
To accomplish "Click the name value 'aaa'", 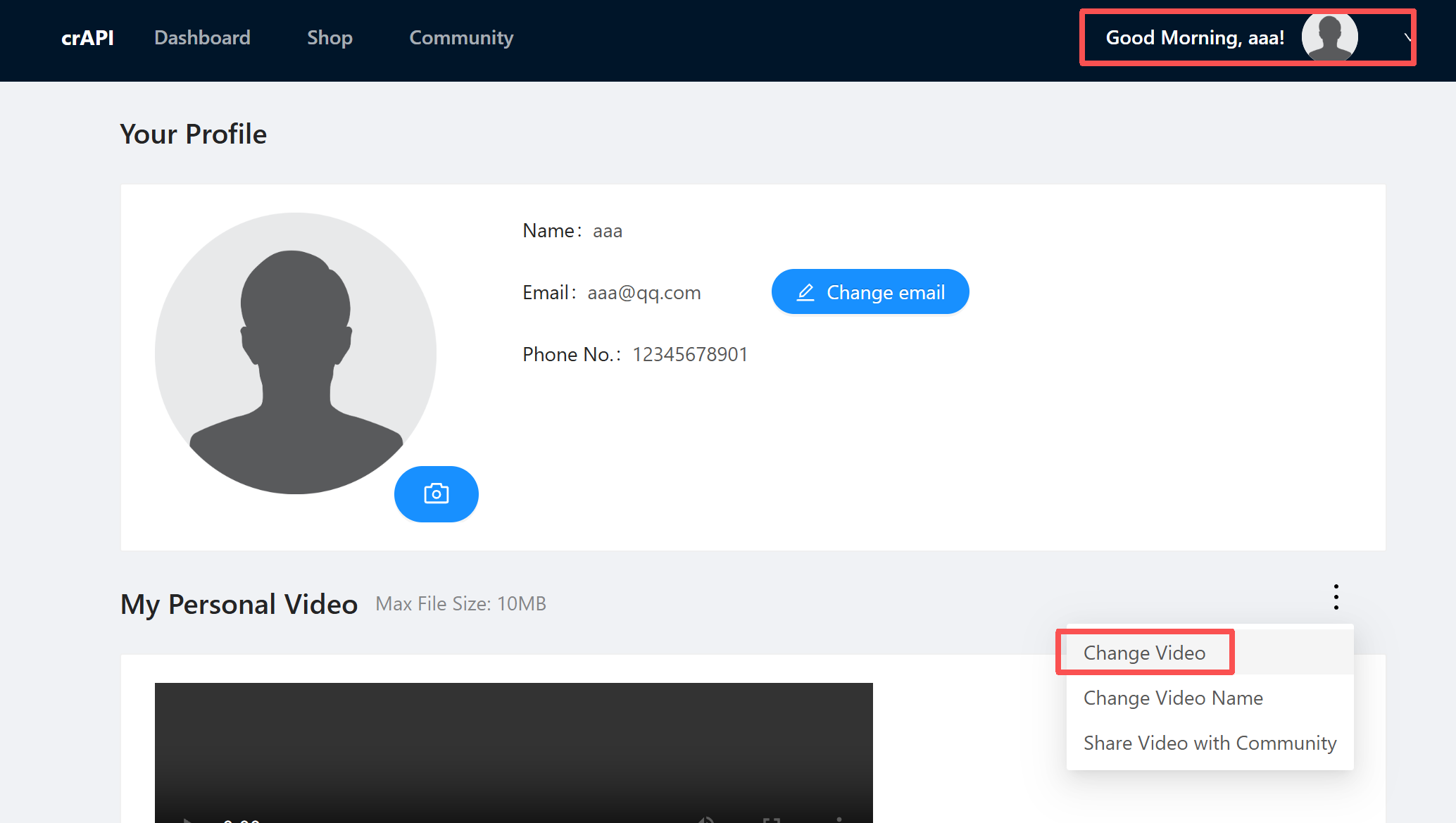I will click(x=608, y=231).
